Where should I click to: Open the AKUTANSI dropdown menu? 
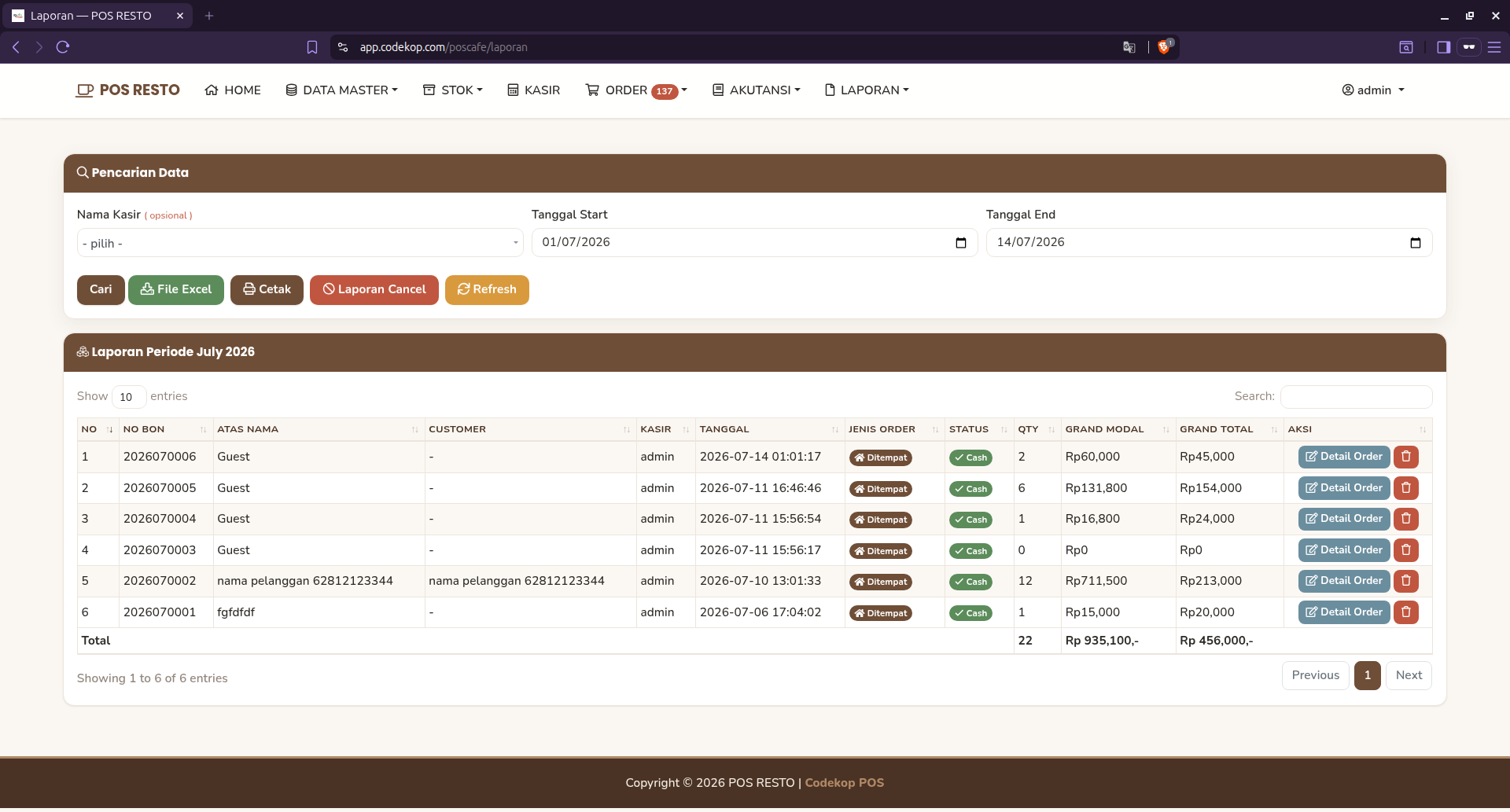[757, 90]
